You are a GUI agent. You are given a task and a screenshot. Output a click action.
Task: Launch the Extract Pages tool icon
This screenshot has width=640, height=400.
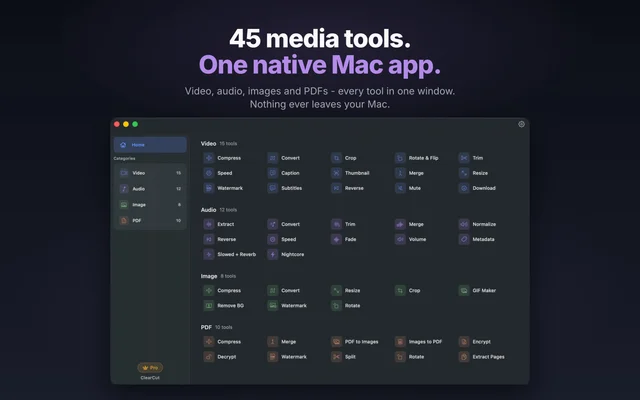point(464,357)
